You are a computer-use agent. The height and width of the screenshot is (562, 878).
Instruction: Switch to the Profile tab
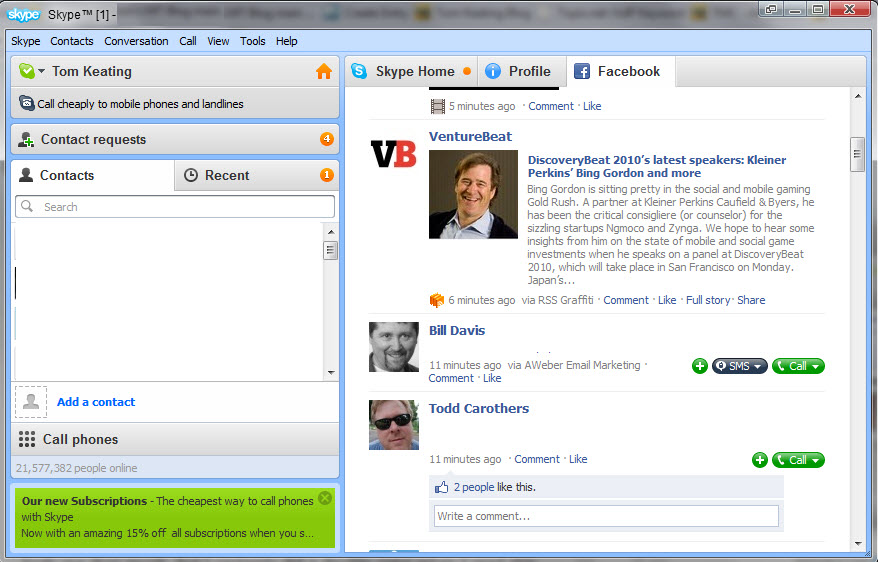click(518, 72)
